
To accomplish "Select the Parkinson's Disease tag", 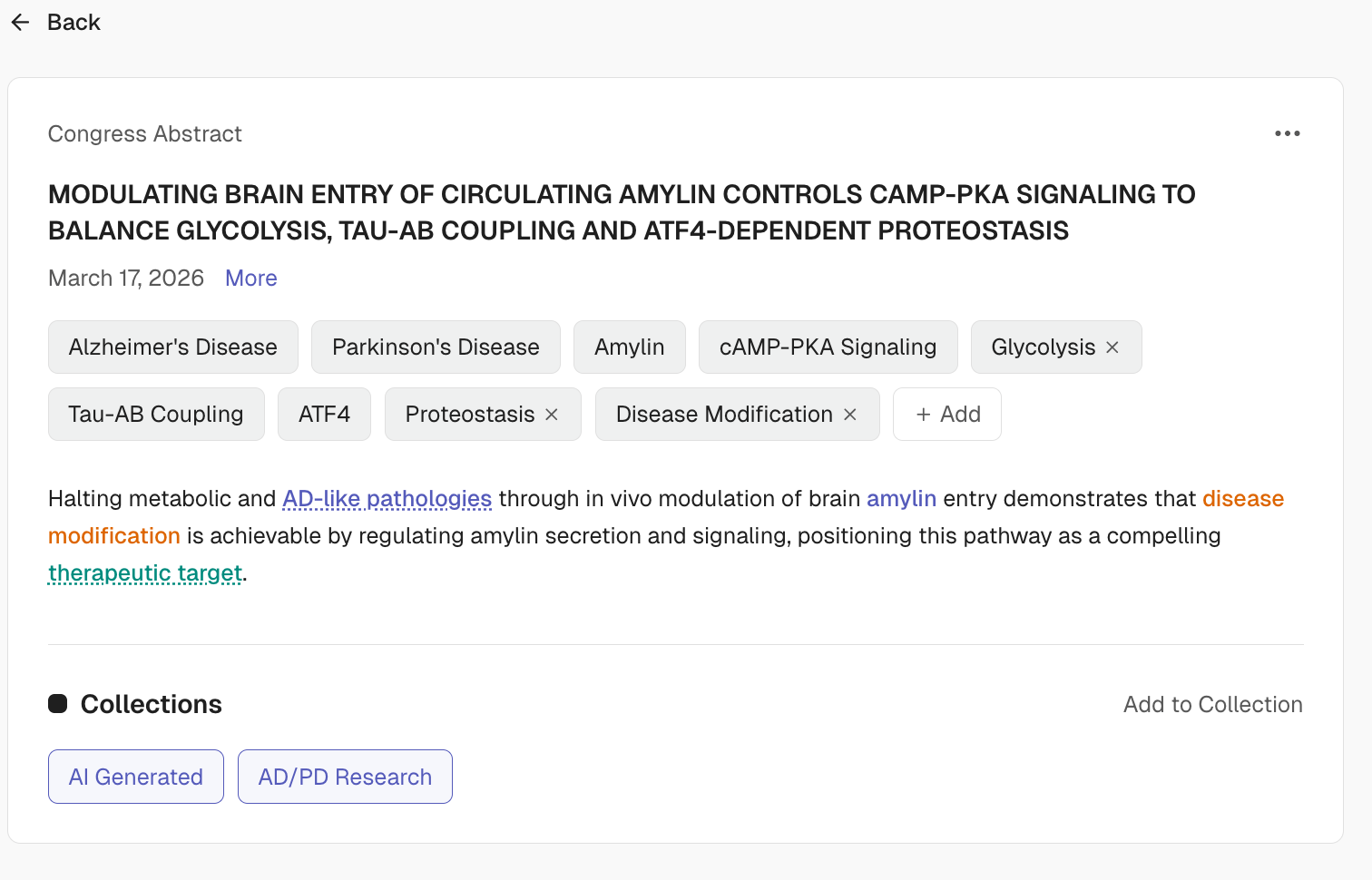I will pos(436,347).
